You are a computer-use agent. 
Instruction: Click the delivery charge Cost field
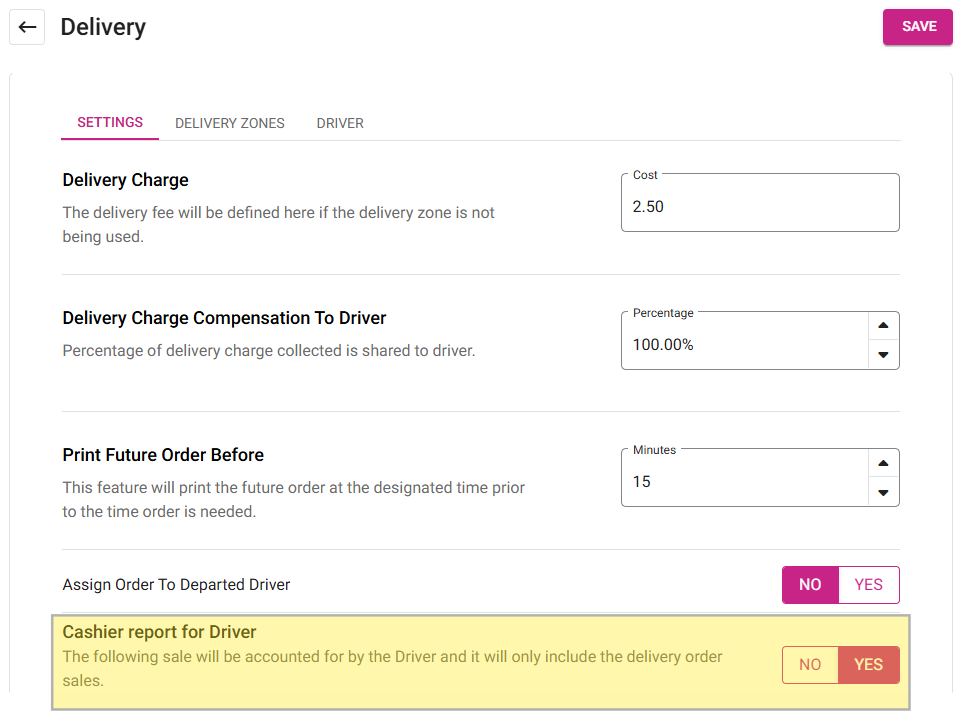(x=759, y=206)
